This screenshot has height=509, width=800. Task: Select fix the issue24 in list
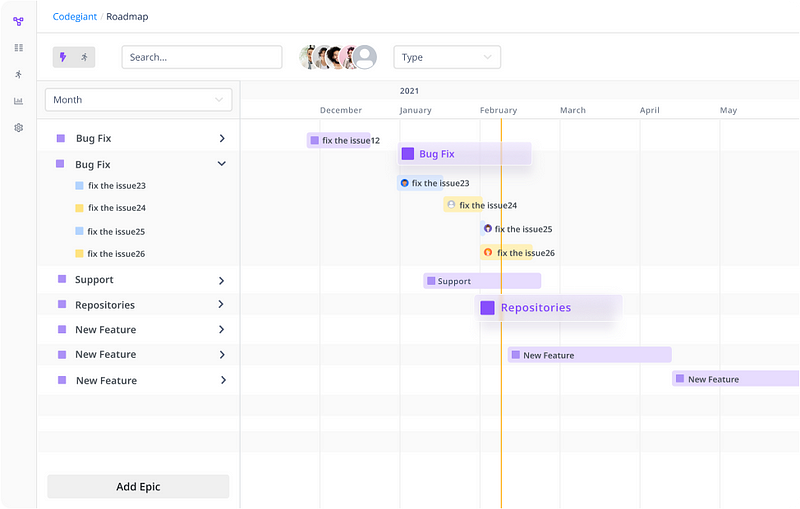pyautogui.click(x=117, y=208)
